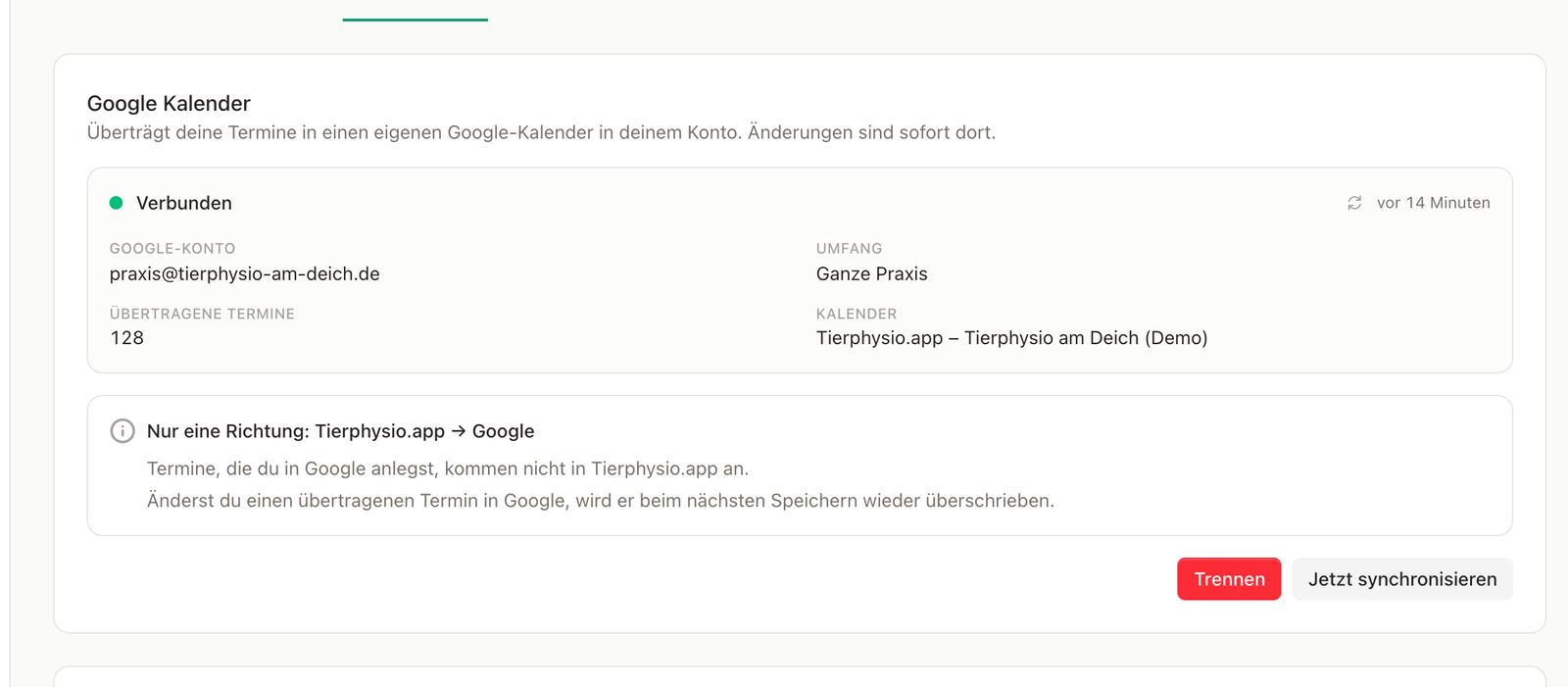Click the Nur eine Richtung notice title
This screenshot has width=1568, height=687.
341,431
